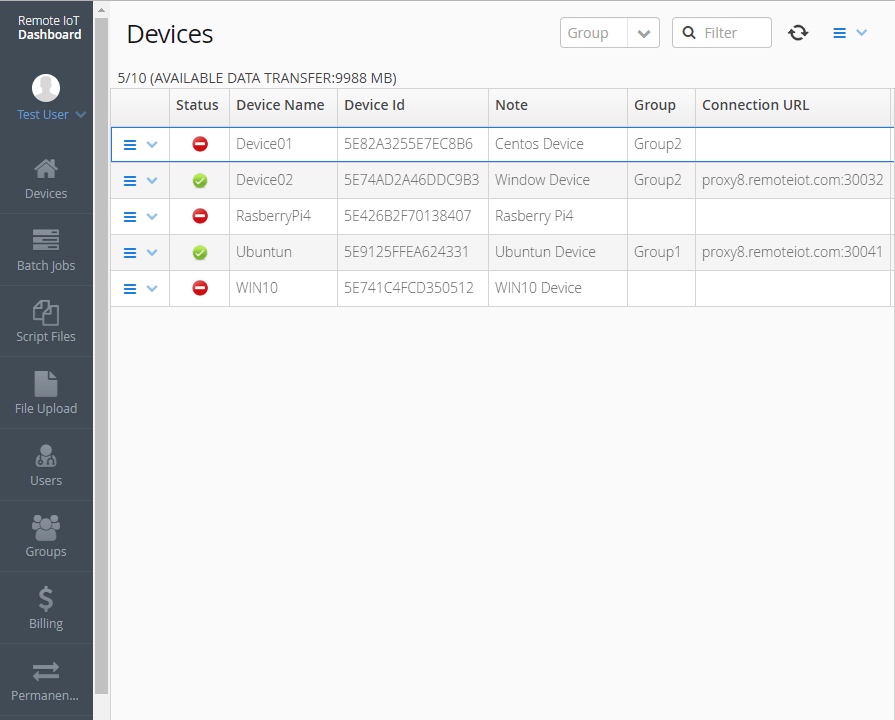Click the Window Device note
The width and height of the screenshot is (895, 720).
[x=542, y=180]
